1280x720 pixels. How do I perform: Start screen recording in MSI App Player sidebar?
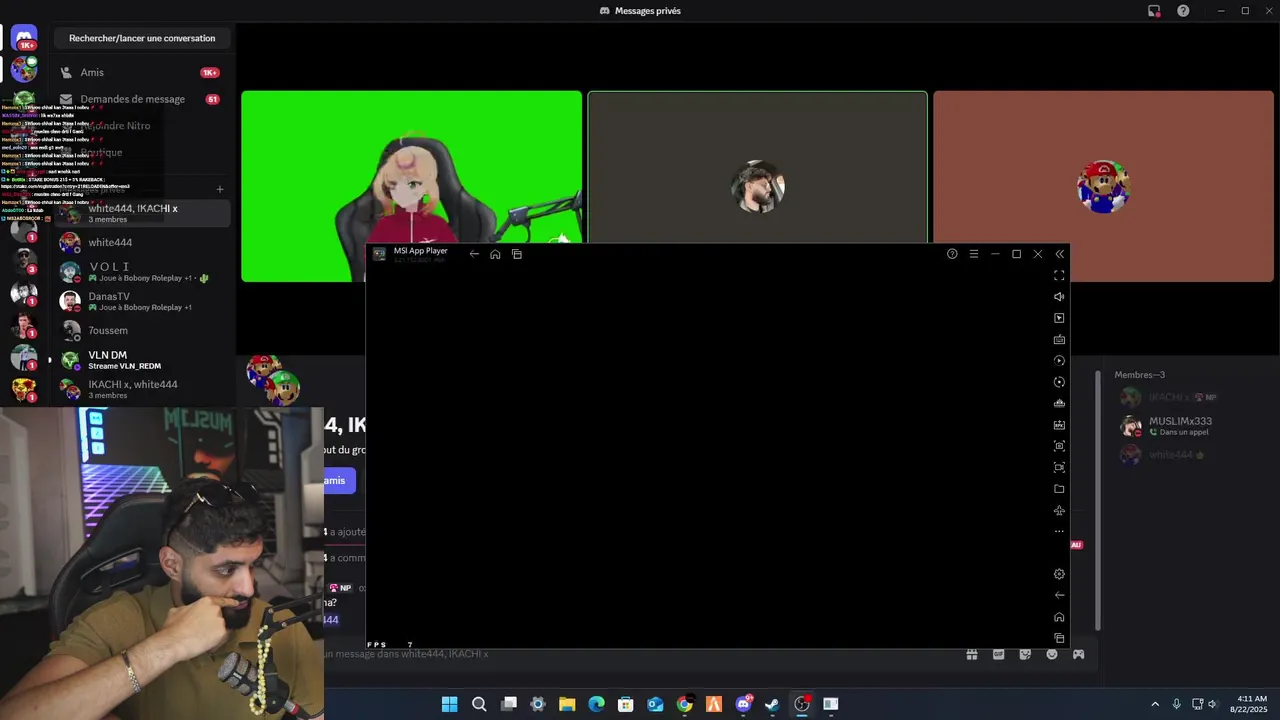click(1059, 467)
